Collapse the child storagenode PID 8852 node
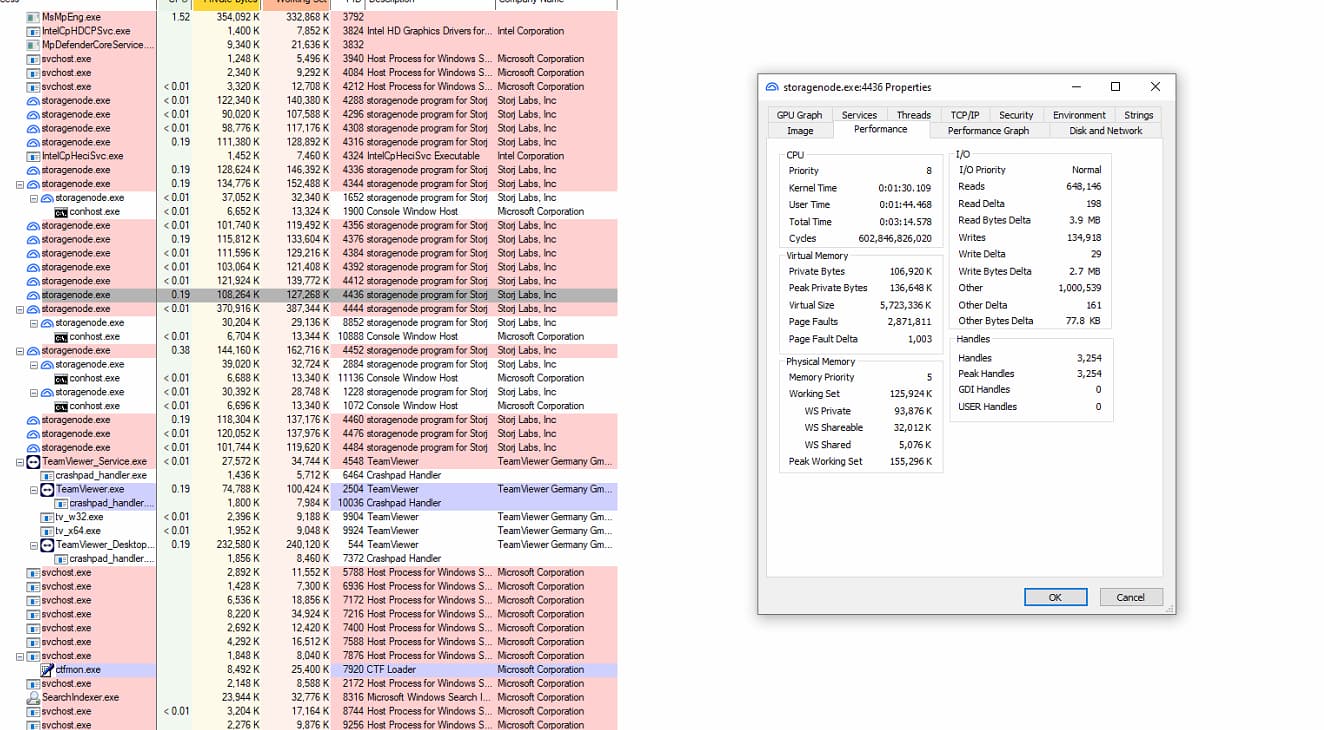Viewport: 1324px width, 730px height. (x=33, y=323)
